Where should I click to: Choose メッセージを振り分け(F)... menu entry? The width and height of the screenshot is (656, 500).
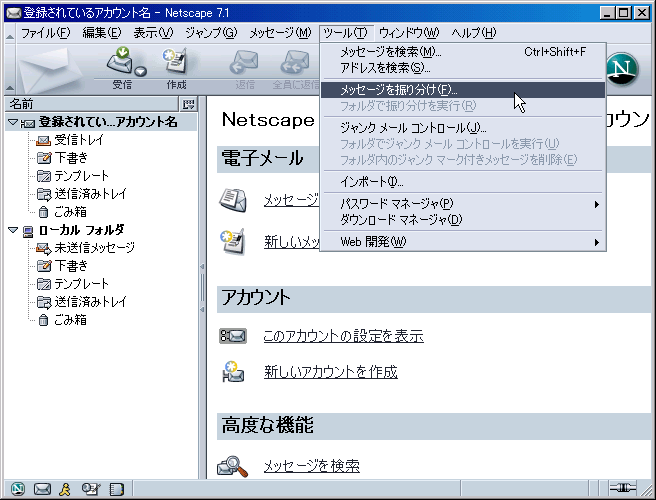(x=463, y=90)
